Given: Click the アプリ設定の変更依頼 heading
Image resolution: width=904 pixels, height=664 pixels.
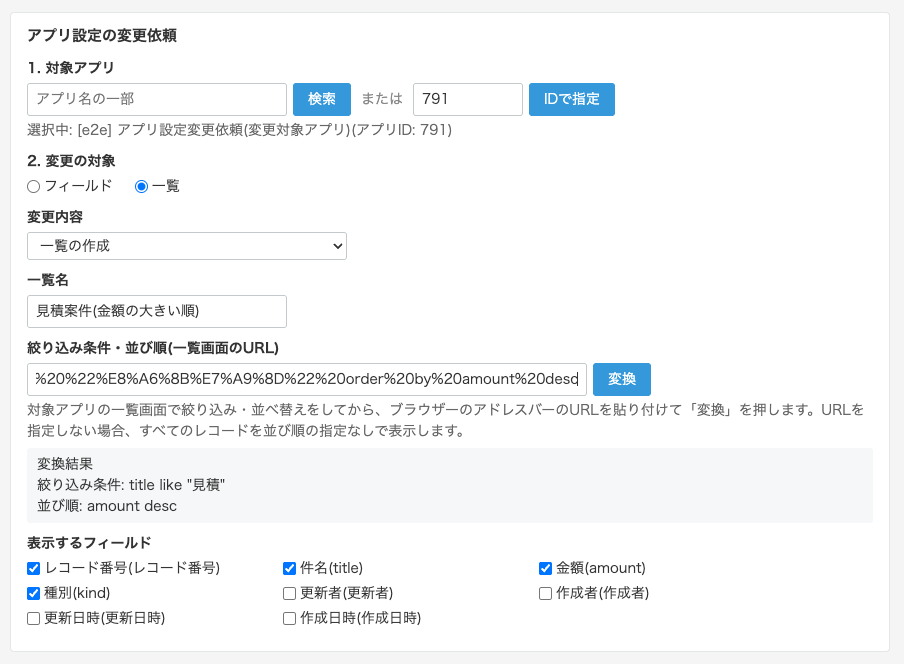Looking at the screenshot, I should [x=102, y=36].
